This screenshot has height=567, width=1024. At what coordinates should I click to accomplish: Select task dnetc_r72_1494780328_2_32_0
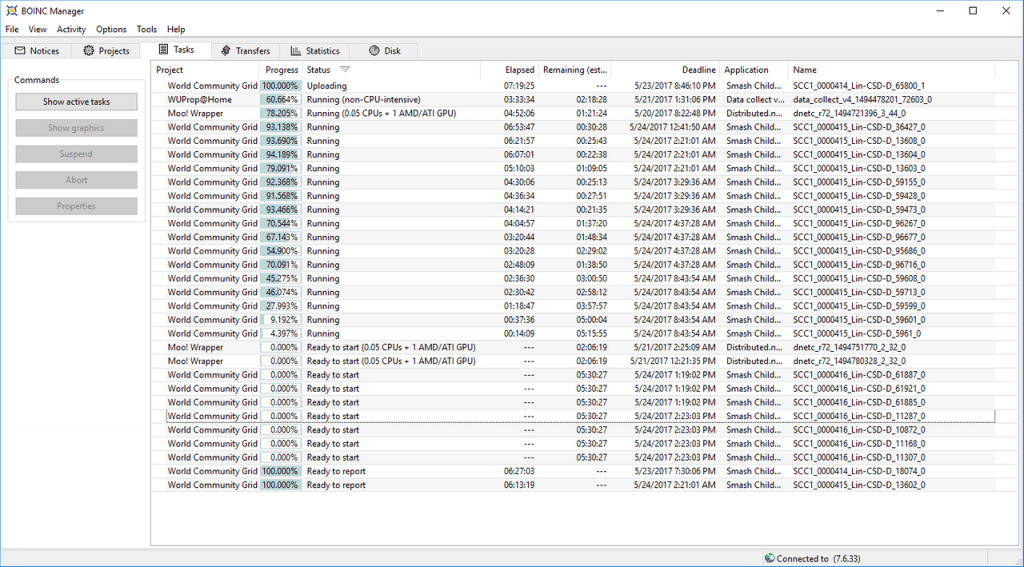point(573,361)
